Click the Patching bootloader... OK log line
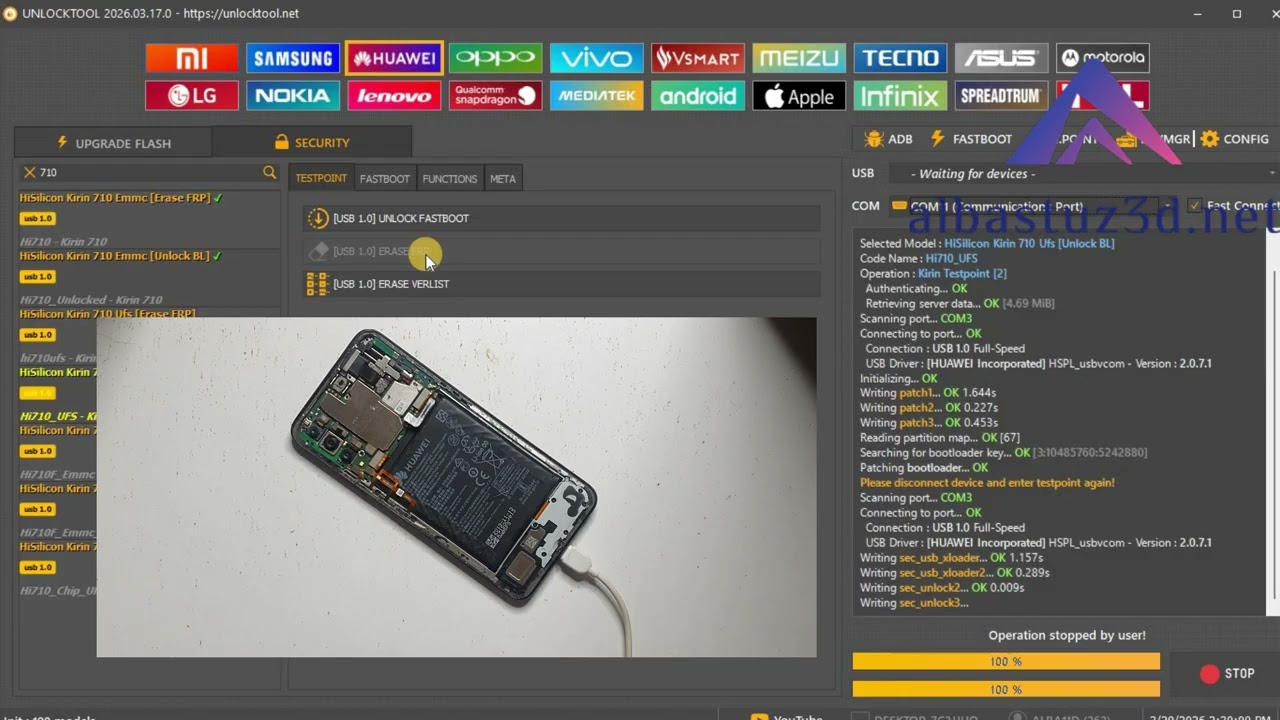This screenshot has height=720, width=1280. [x=924, y=468]
